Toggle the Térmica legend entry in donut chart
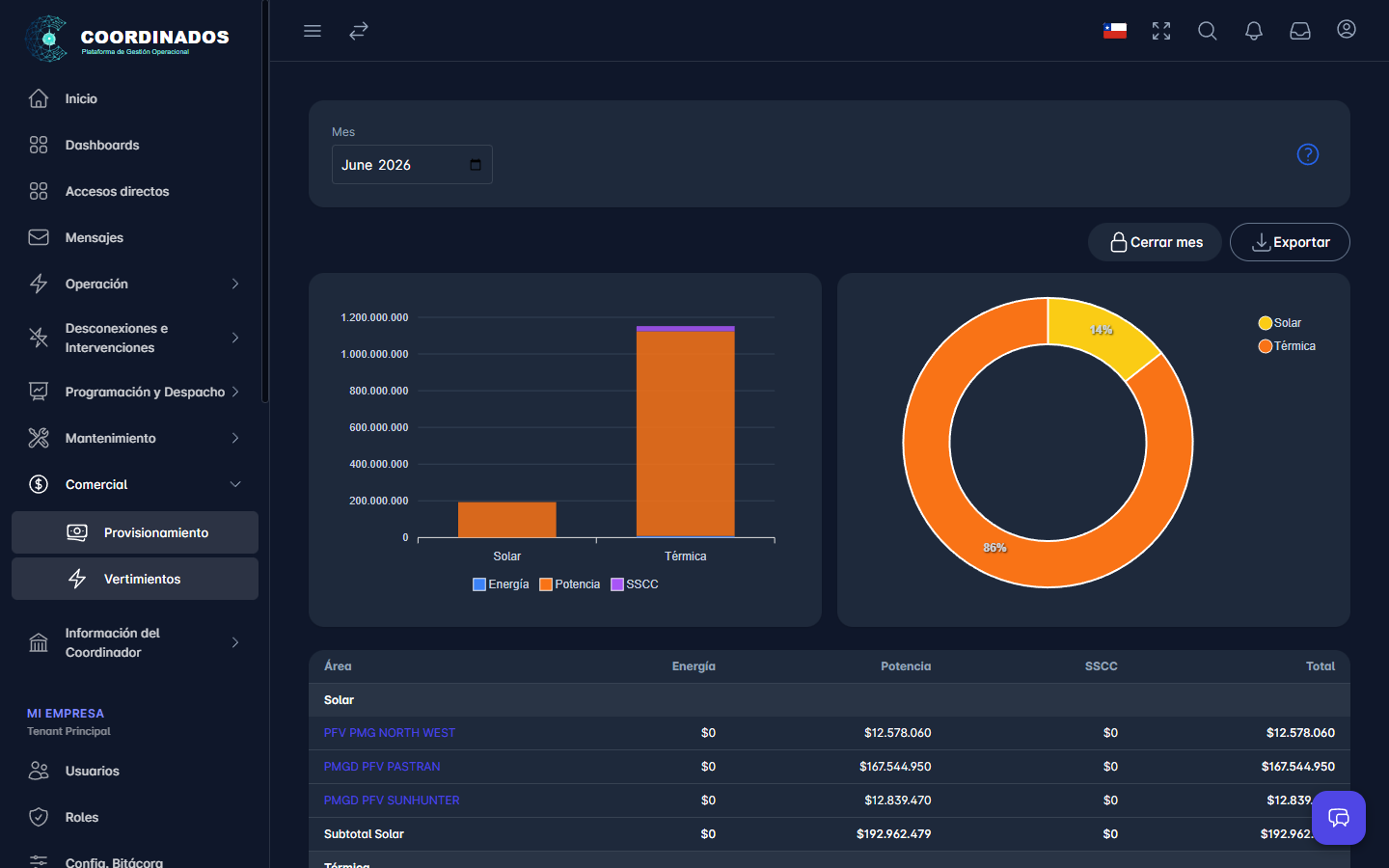This screenshot has height=868, width=1389. pos(1287,346)
